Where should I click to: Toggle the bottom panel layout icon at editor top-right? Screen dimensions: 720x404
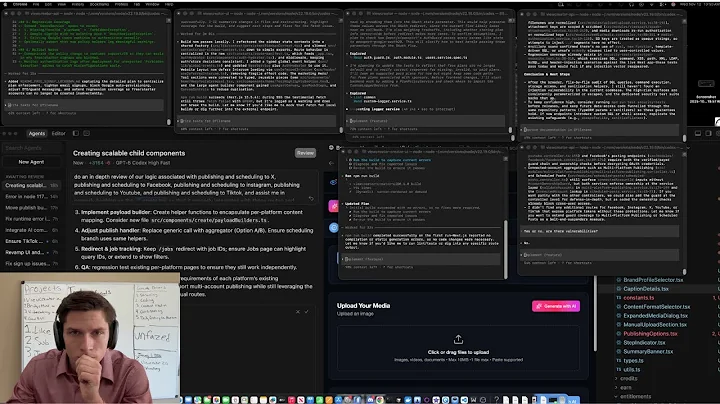tap(698, 133)
